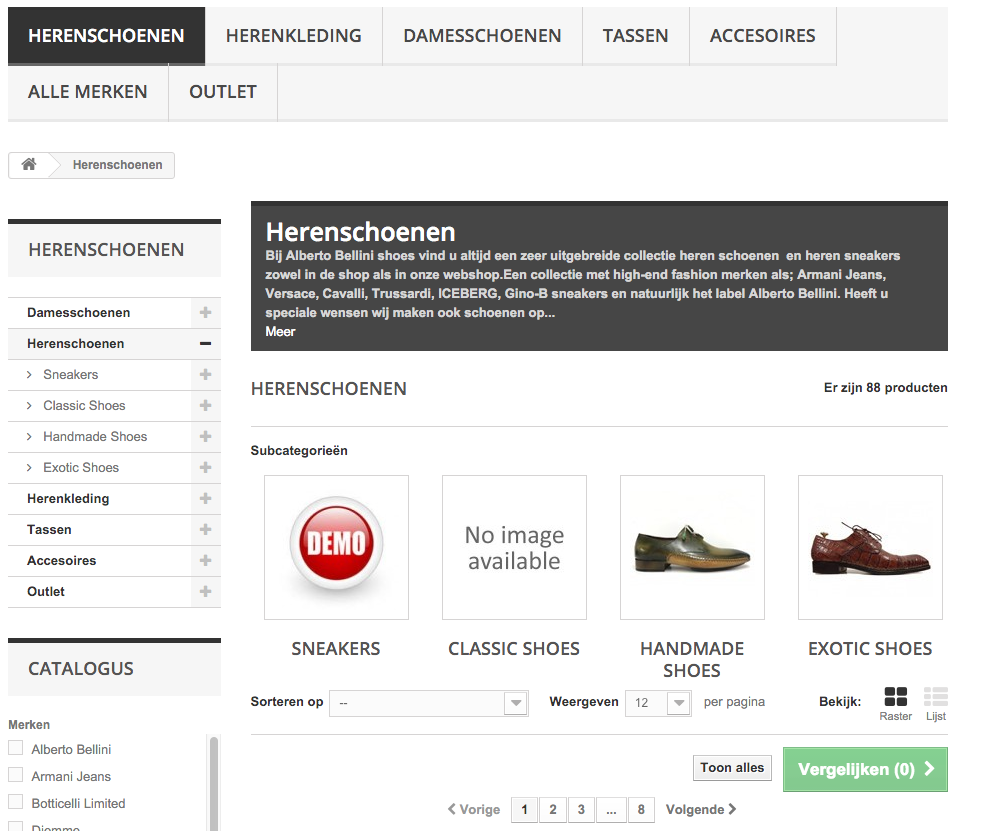
Task: Check the Botticelli Limited brand filter
Action: click(15, 801)
